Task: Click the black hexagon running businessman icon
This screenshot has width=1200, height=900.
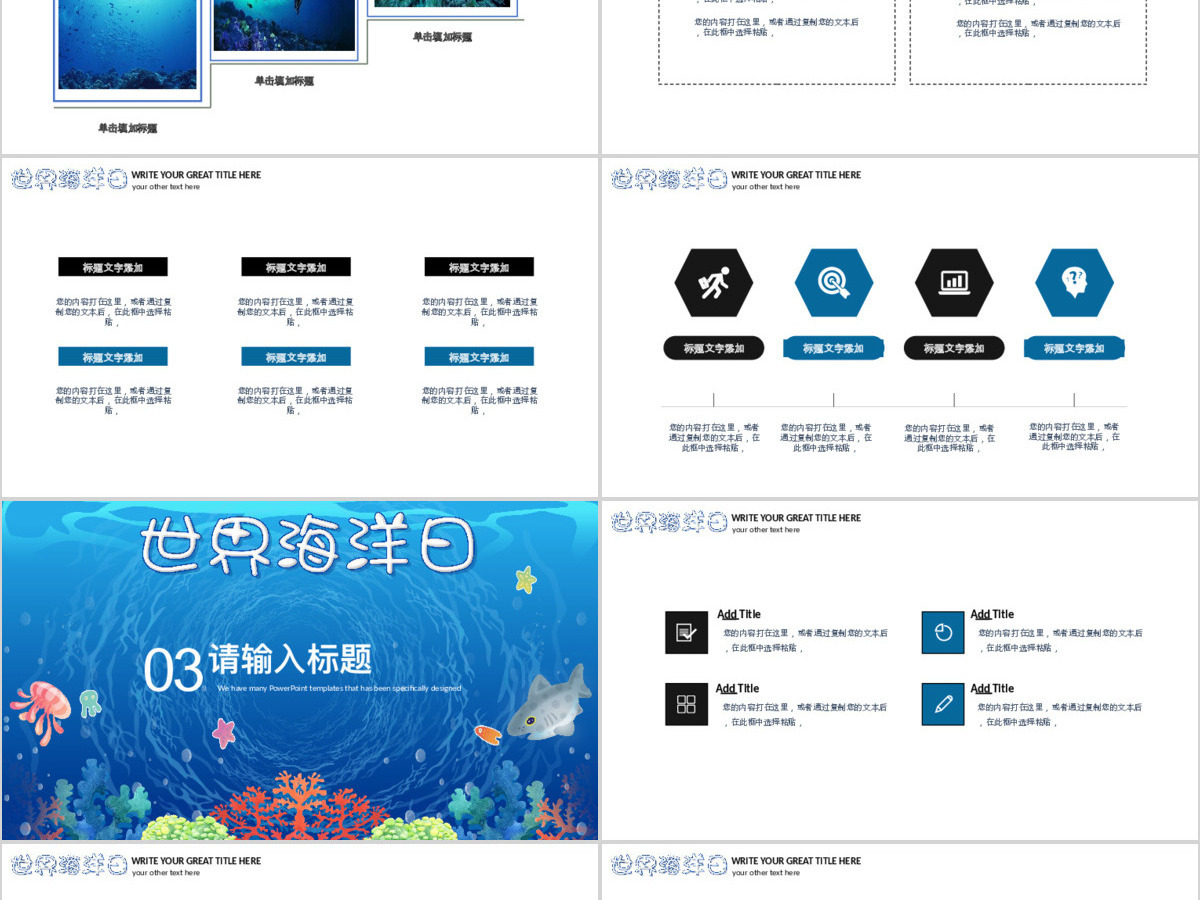Action: (714, 283)
